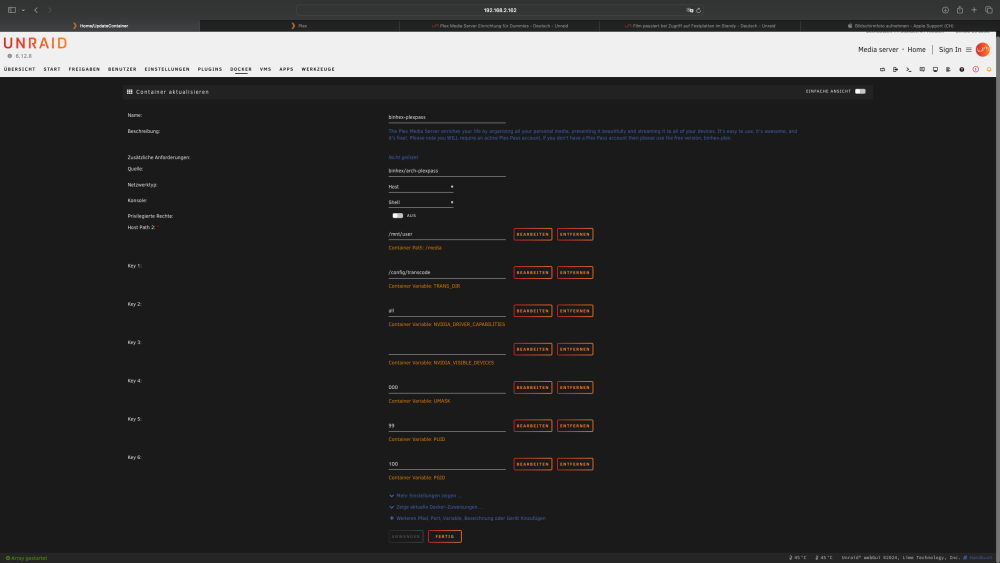The width and height of the screenshot is (1000, 563).
Task: Open the Safari sidebar dropdown arrow
Action: 23,10
